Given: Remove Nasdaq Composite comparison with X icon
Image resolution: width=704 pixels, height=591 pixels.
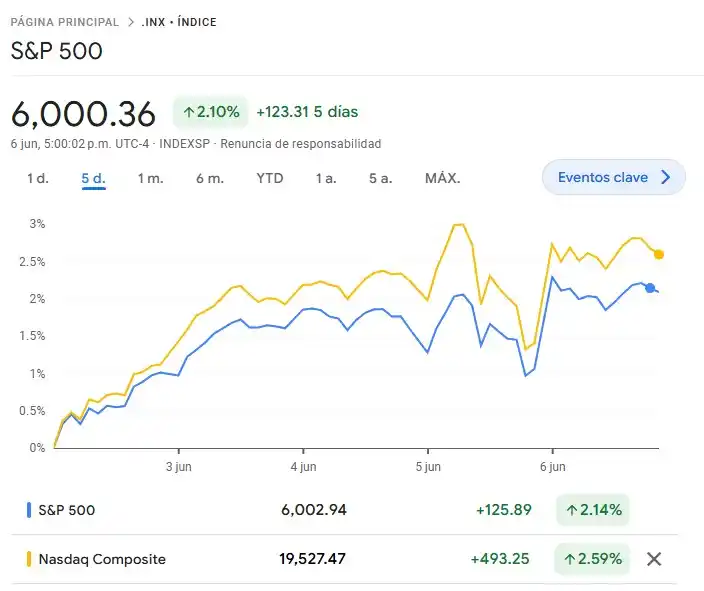Looking at the screenshot, I should point(654,559).
